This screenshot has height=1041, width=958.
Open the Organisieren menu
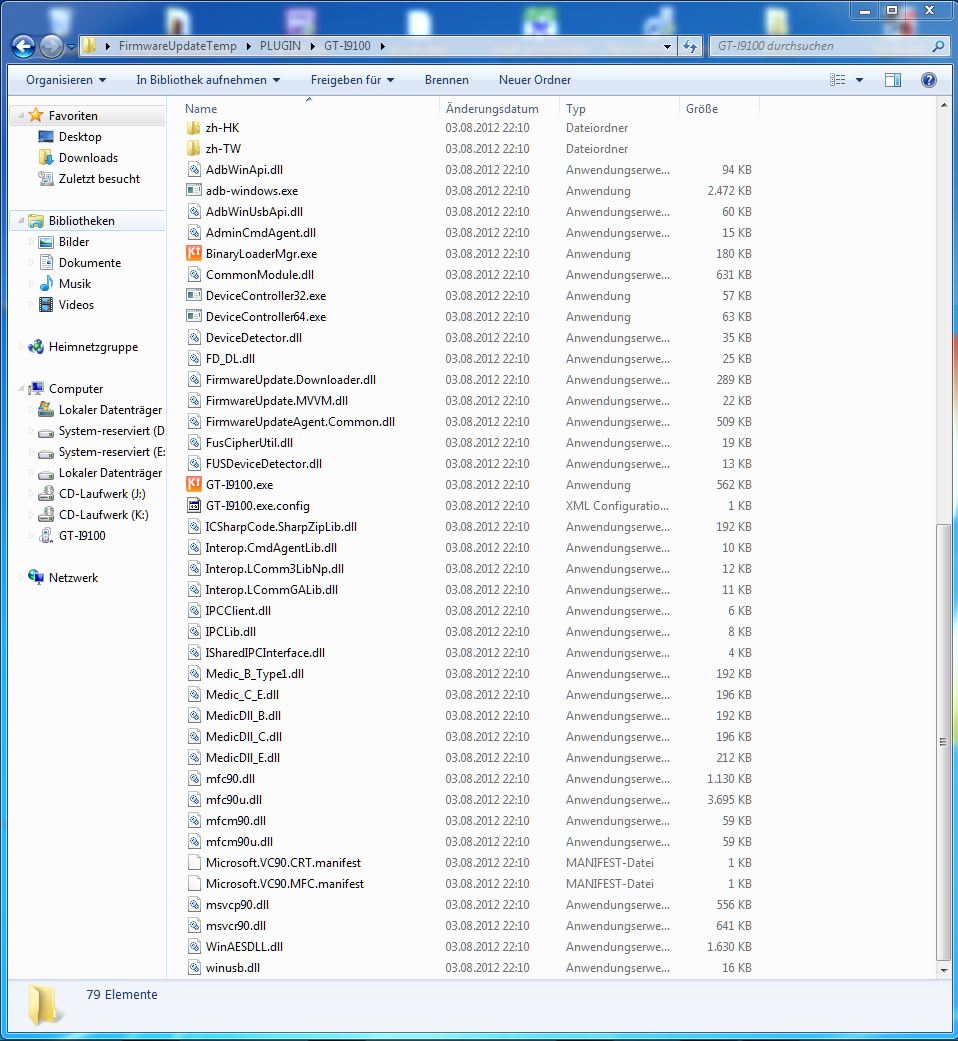click(66, 80)
